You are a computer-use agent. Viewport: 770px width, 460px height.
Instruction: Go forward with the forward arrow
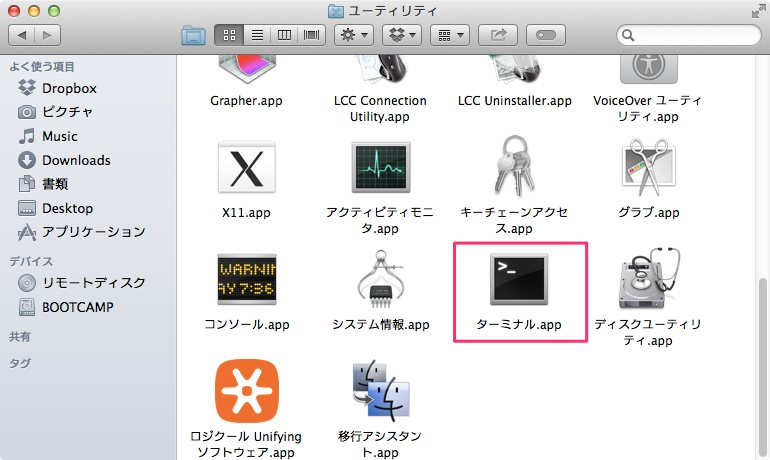tap(48, 35)
